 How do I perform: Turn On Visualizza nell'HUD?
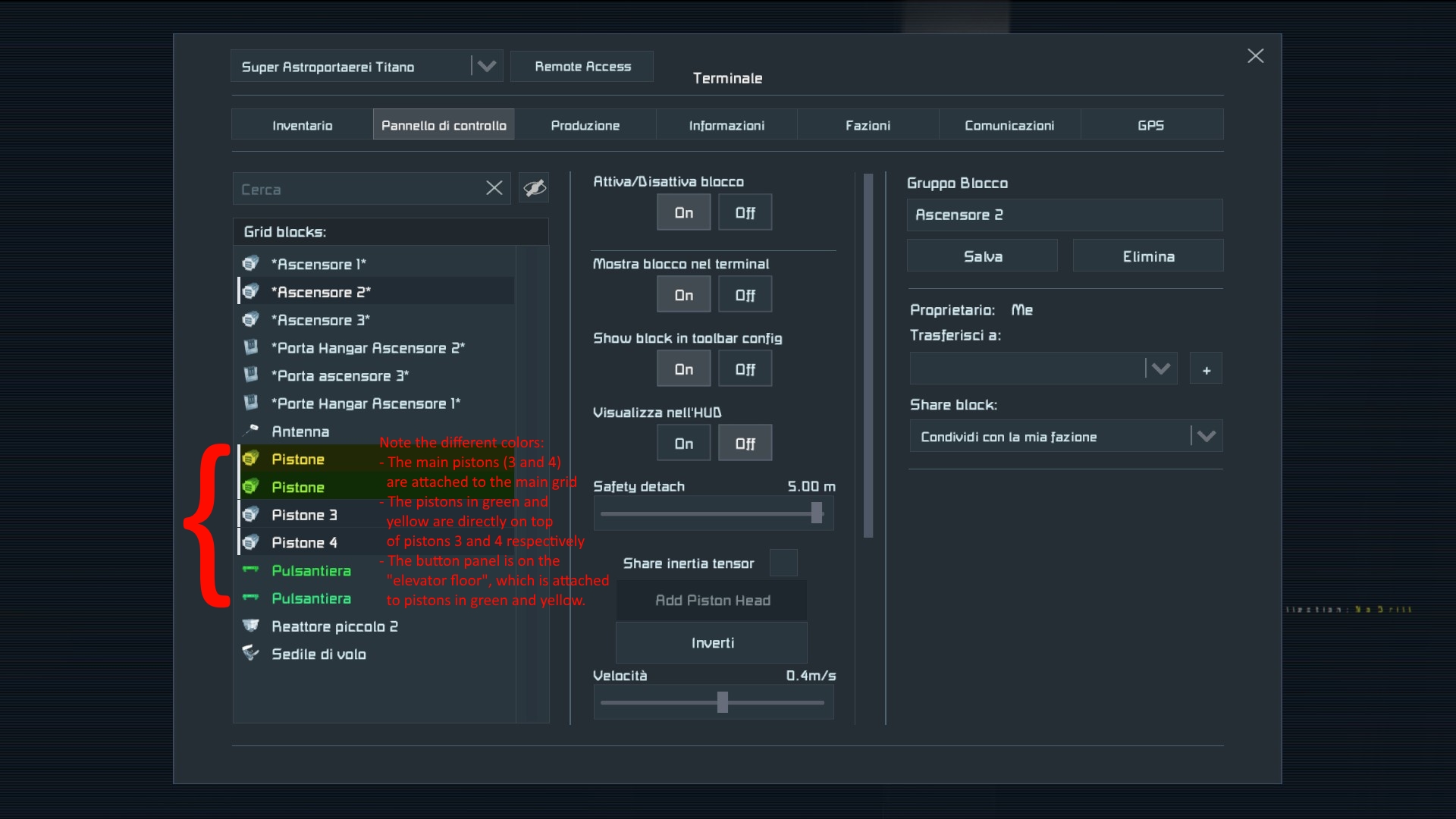click(683, 443)
